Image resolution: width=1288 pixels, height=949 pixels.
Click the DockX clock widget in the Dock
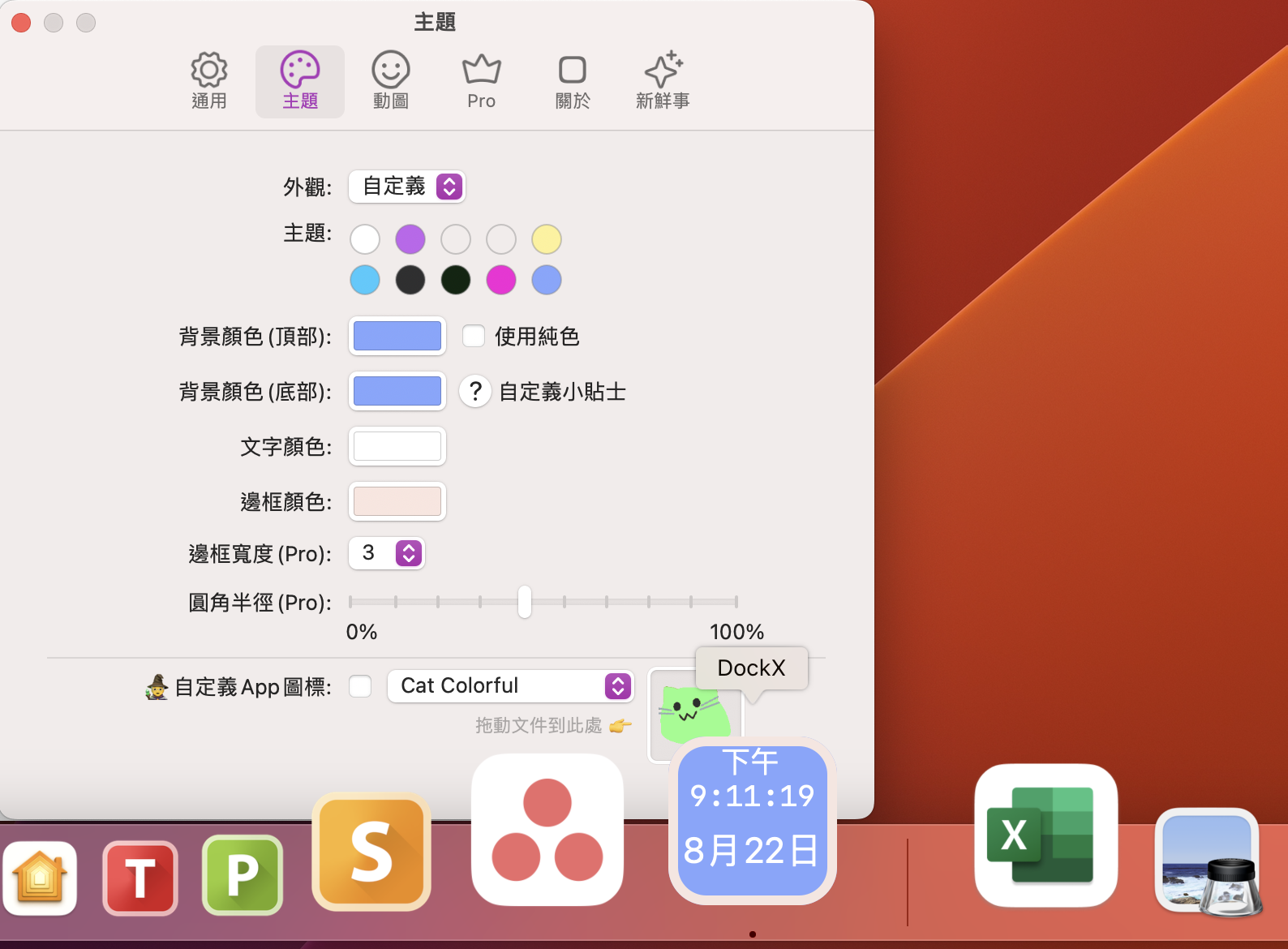(752, 821)
